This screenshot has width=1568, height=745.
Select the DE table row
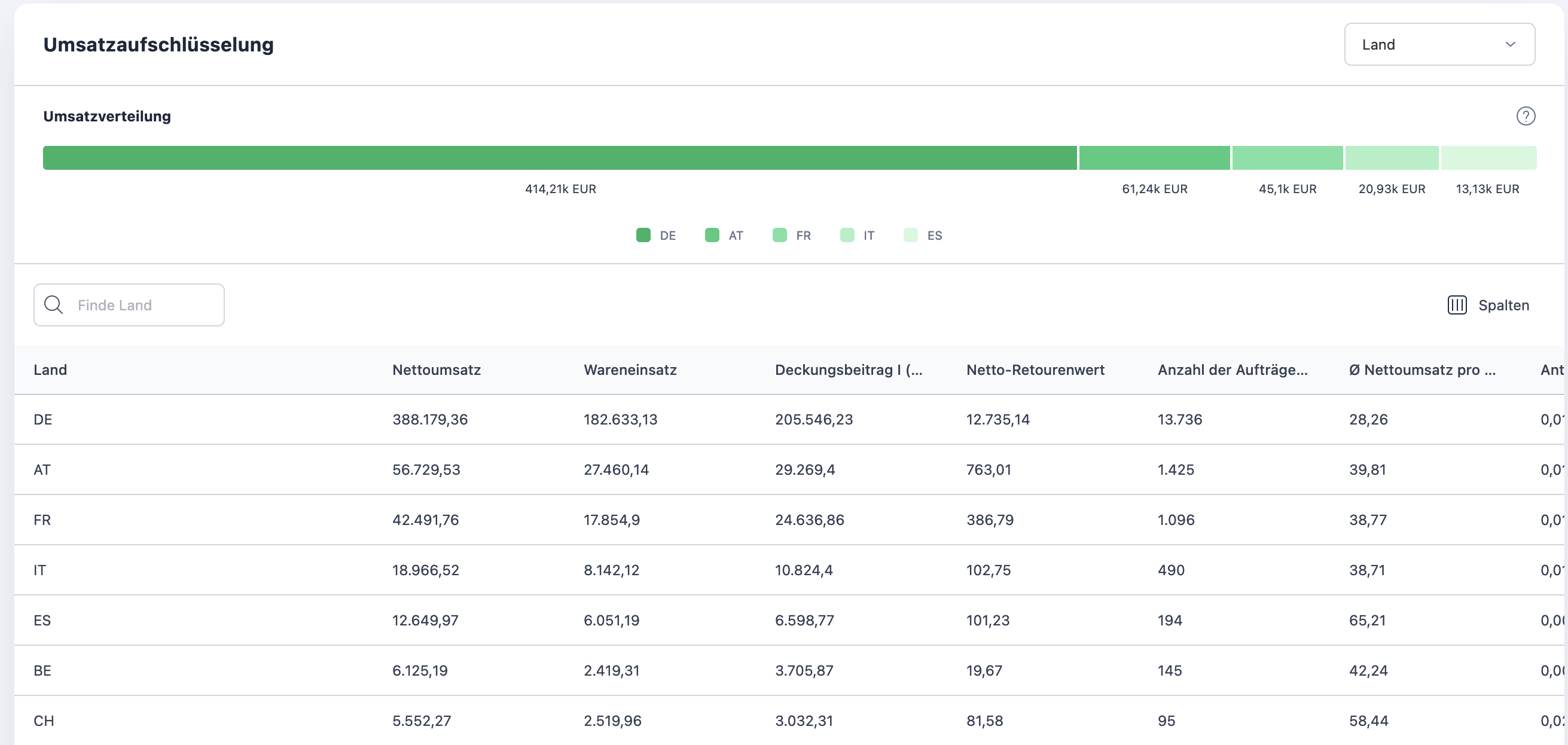click(x=42, y=419)
